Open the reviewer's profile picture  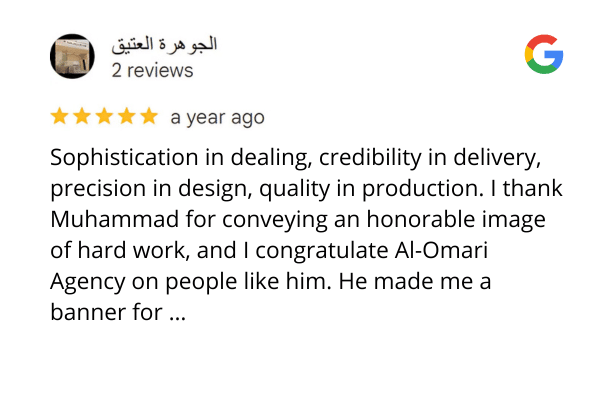pos(72,56)
